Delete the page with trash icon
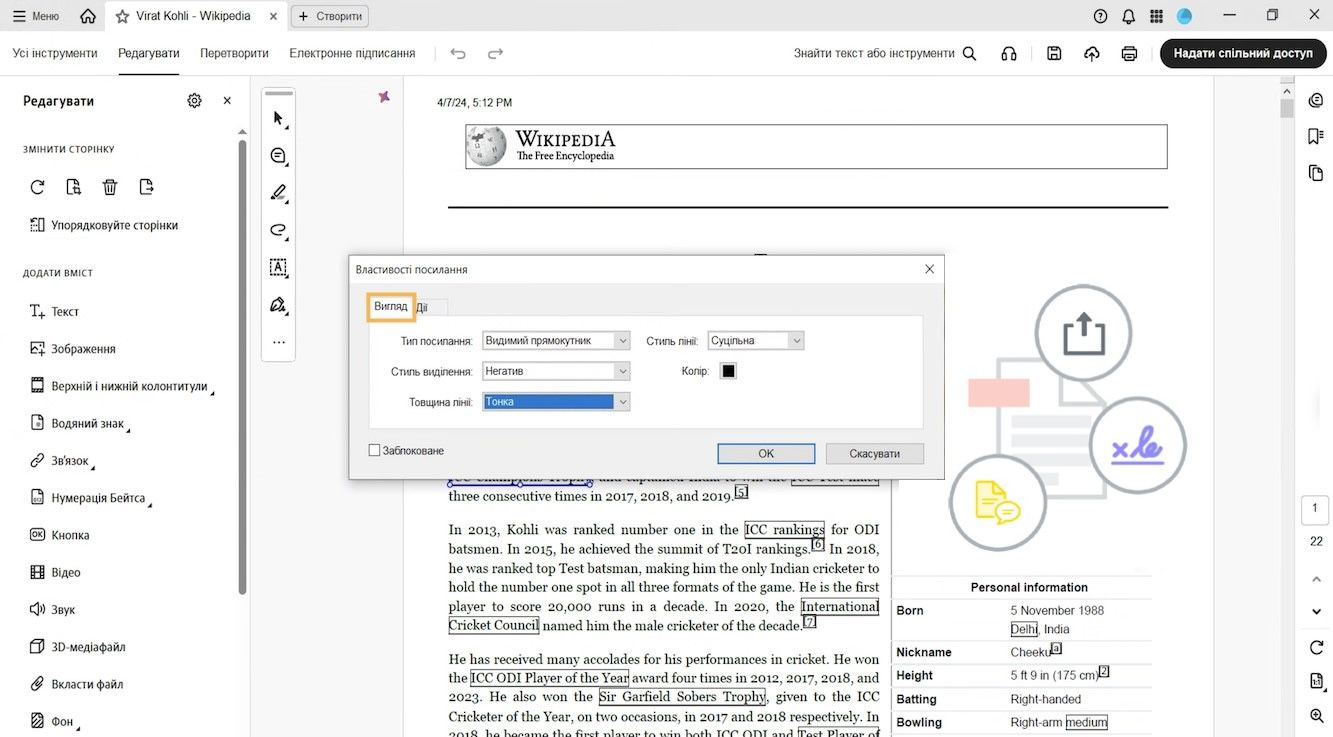The width and height of the screenshot is (1333, 737). [x=110, y=187]
